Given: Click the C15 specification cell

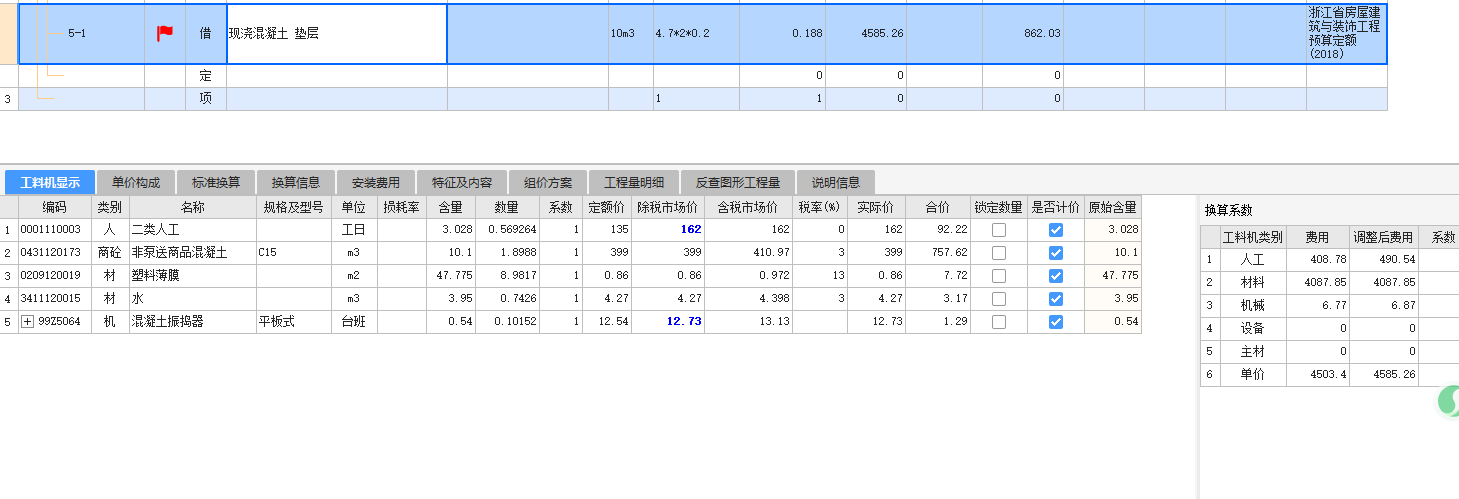Looking at the screenshot, I should pos(293,253).
